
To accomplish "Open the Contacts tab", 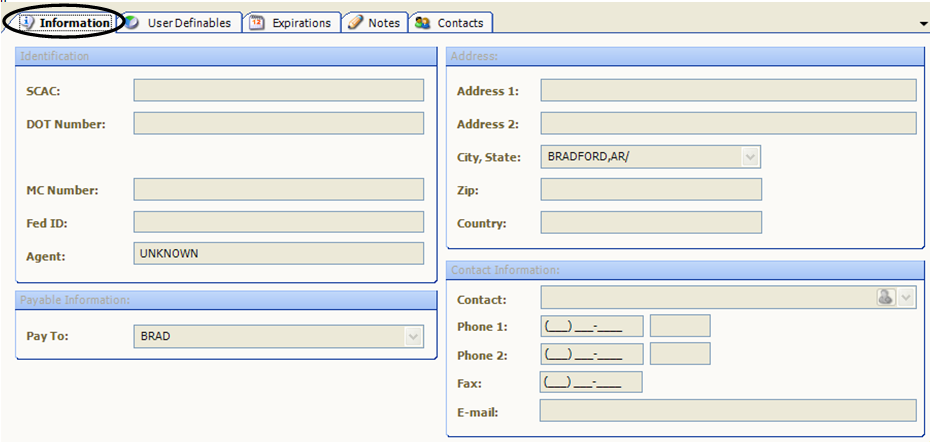I will [x=451, y=23].
